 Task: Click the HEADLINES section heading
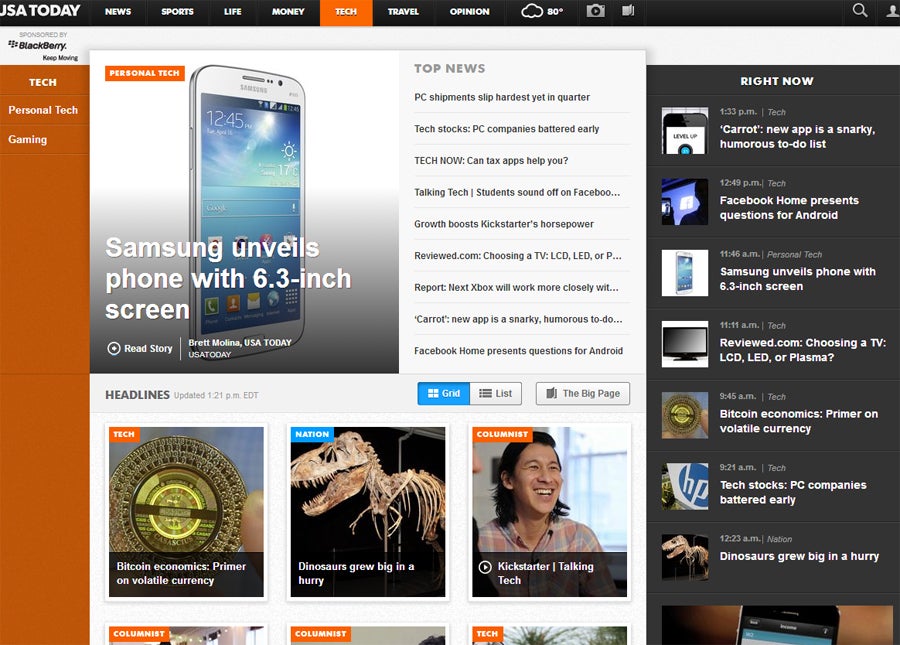coord(137,395)
